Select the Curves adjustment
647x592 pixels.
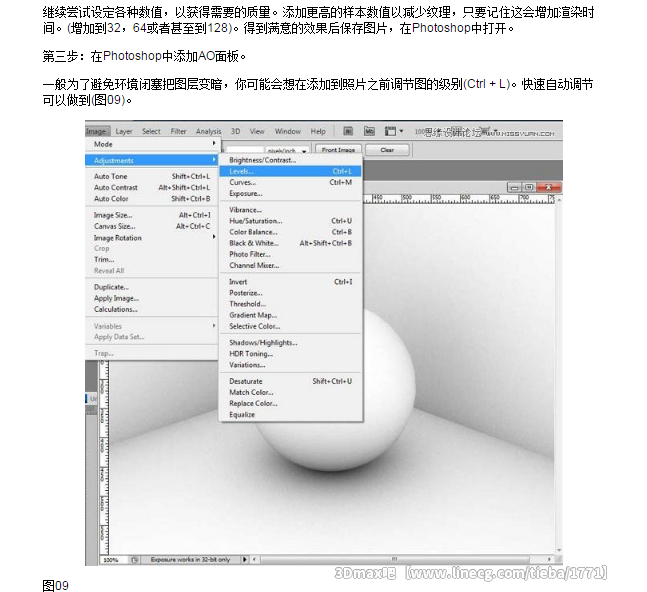(x=290, y=182)
